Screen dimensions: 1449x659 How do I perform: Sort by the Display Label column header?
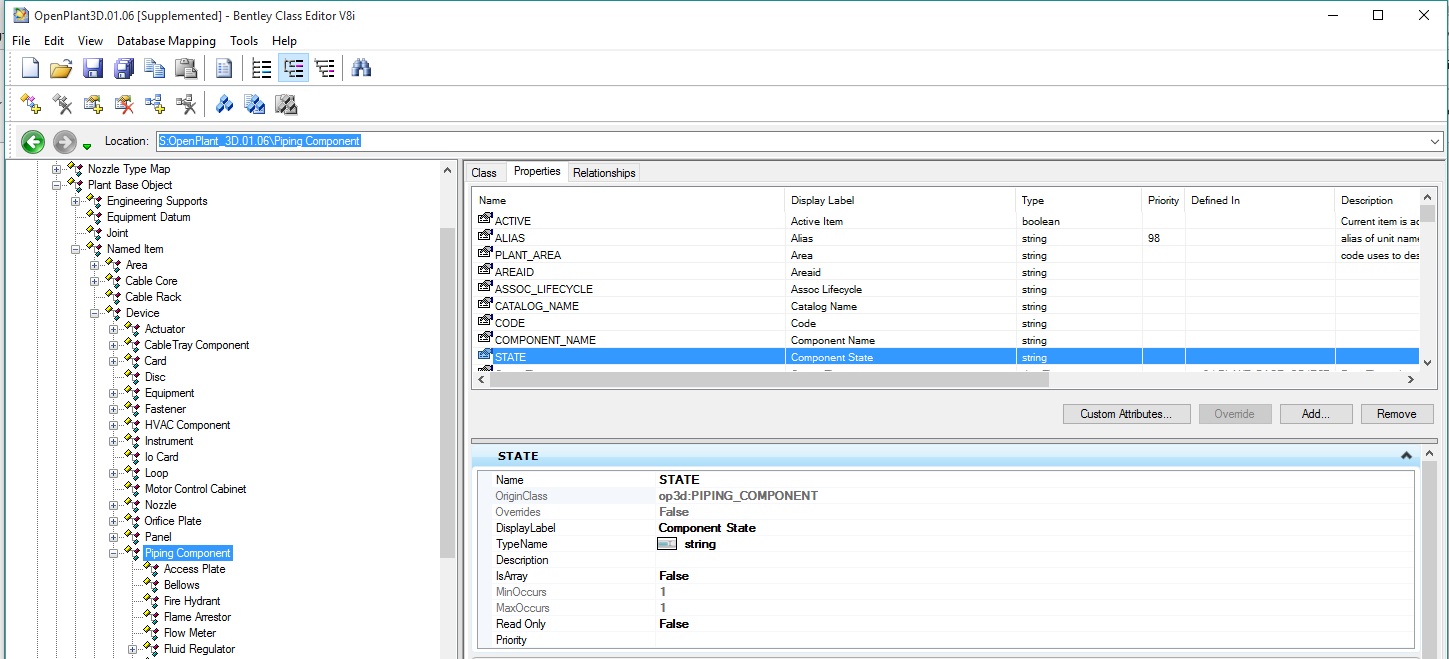point(900,200)
